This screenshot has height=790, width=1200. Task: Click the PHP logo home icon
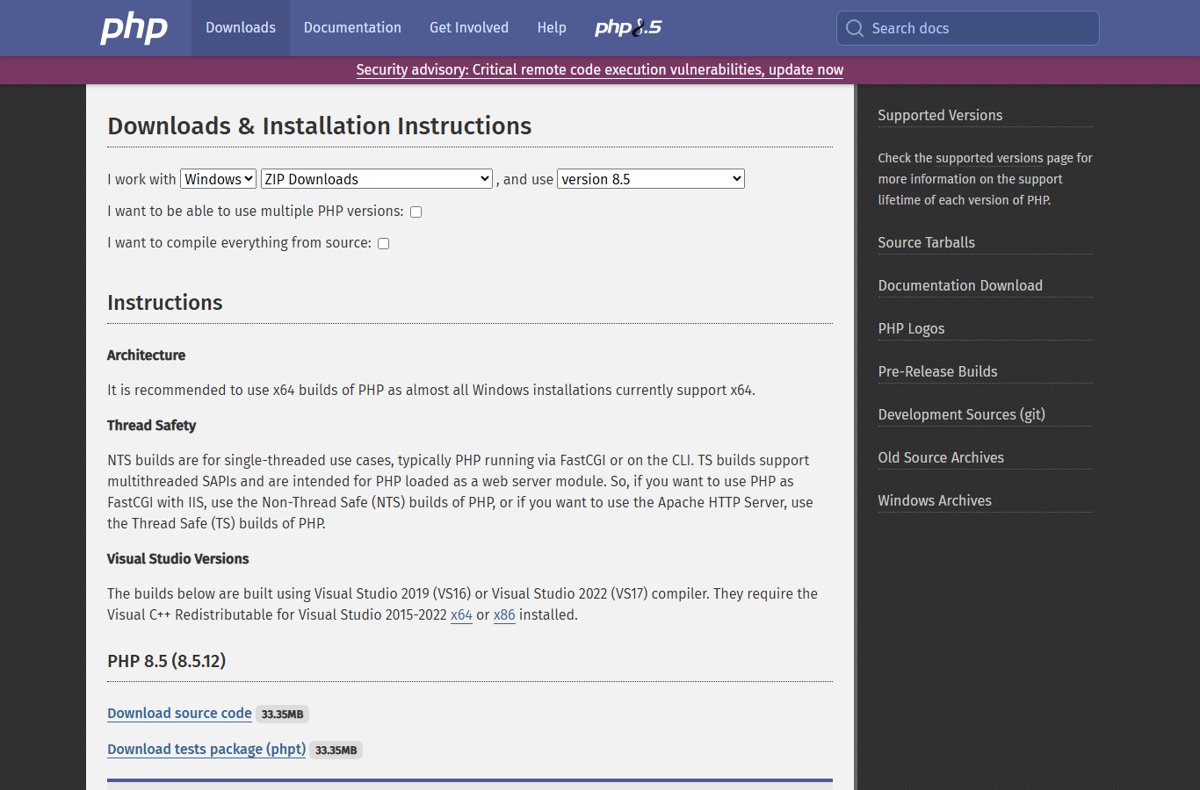(134, 28)
